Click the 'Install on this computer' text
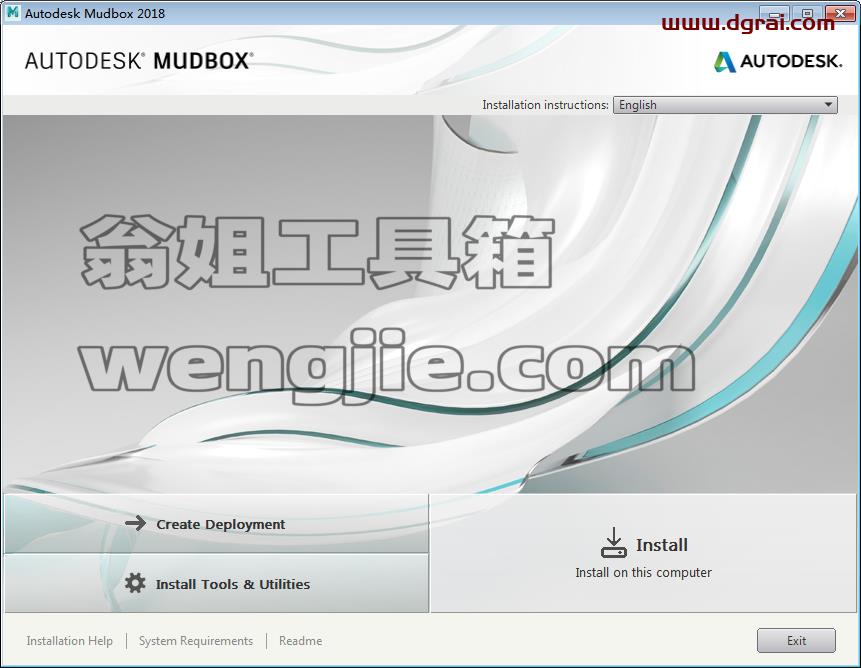The width and height of the screenshot is (861, 668). [644, 572]
